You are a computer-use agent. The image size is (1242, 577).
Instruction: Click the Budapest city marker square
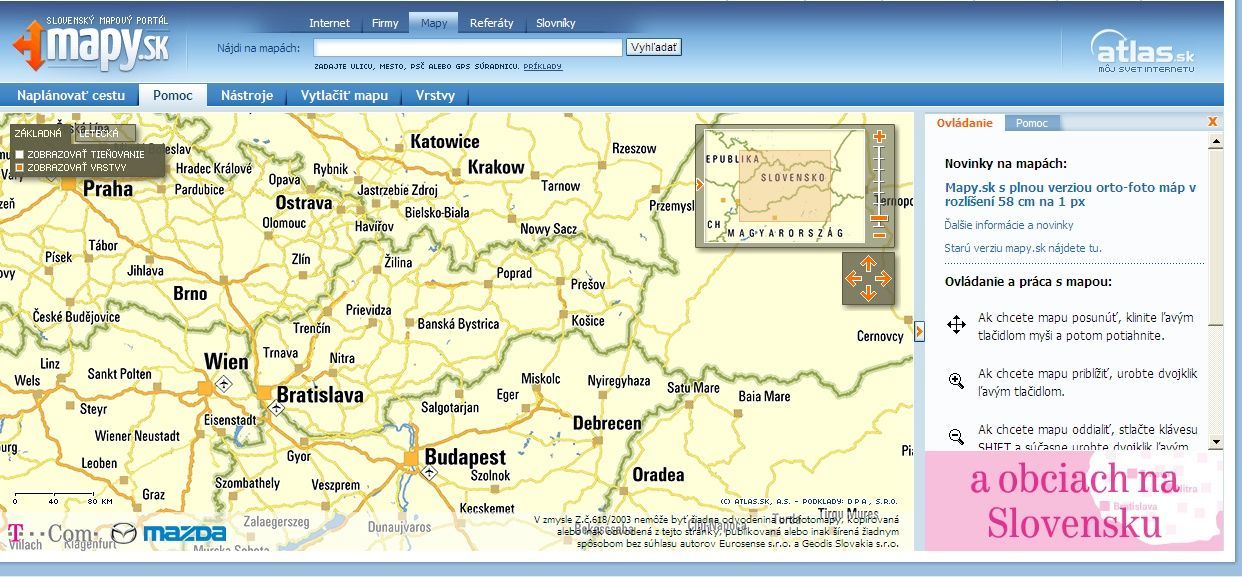pyautogui.click(x=411, y=457)
